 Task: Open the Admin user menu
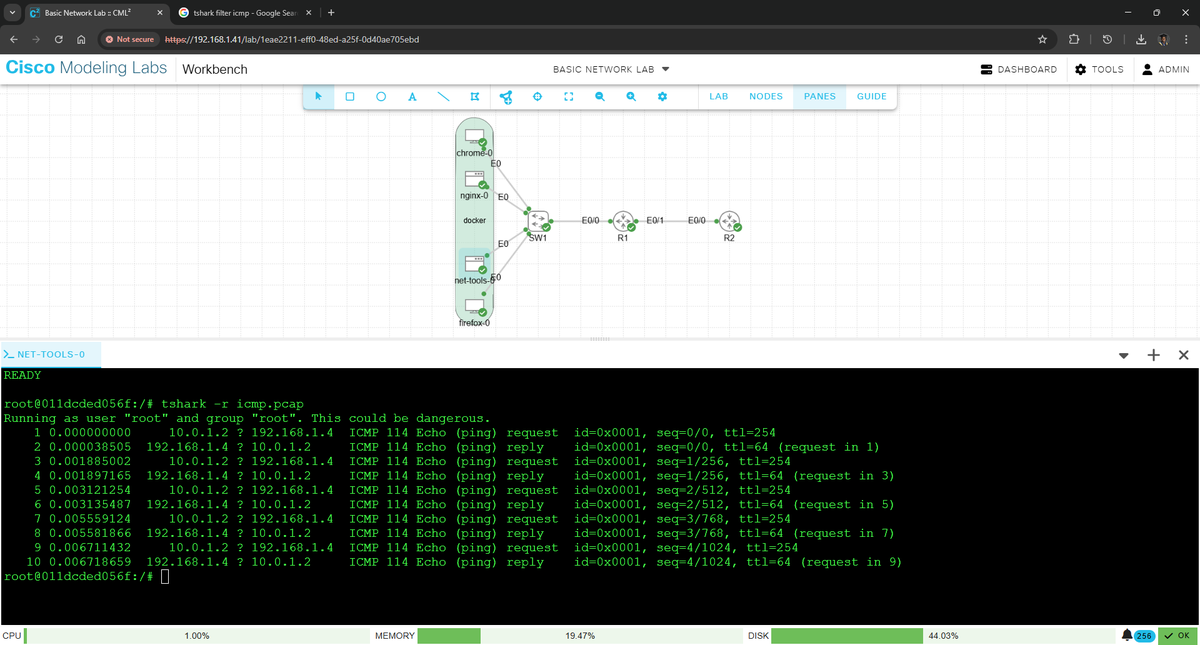click(1165, 70)
